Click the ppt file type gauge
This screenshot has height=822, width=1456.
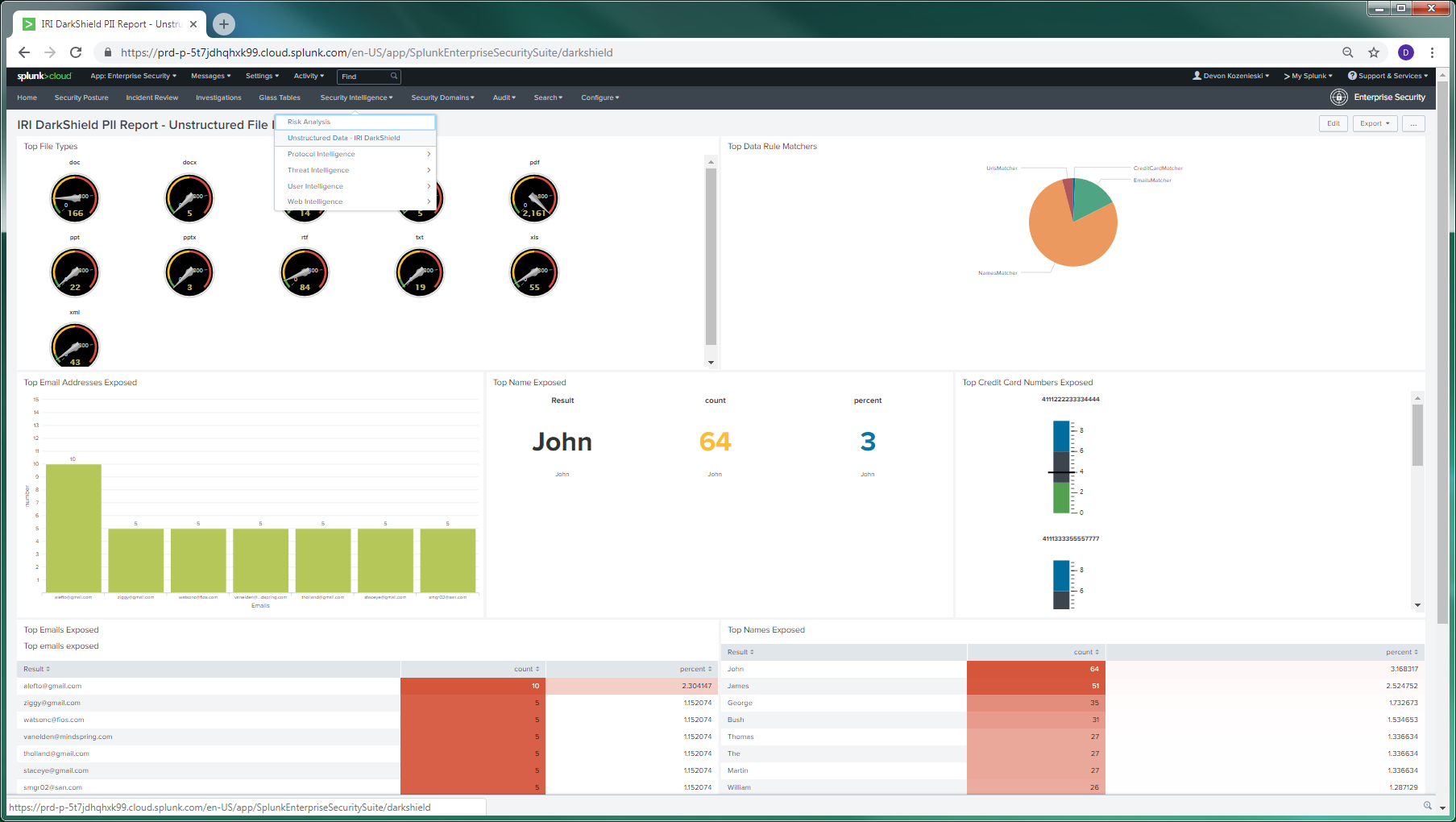75,272
